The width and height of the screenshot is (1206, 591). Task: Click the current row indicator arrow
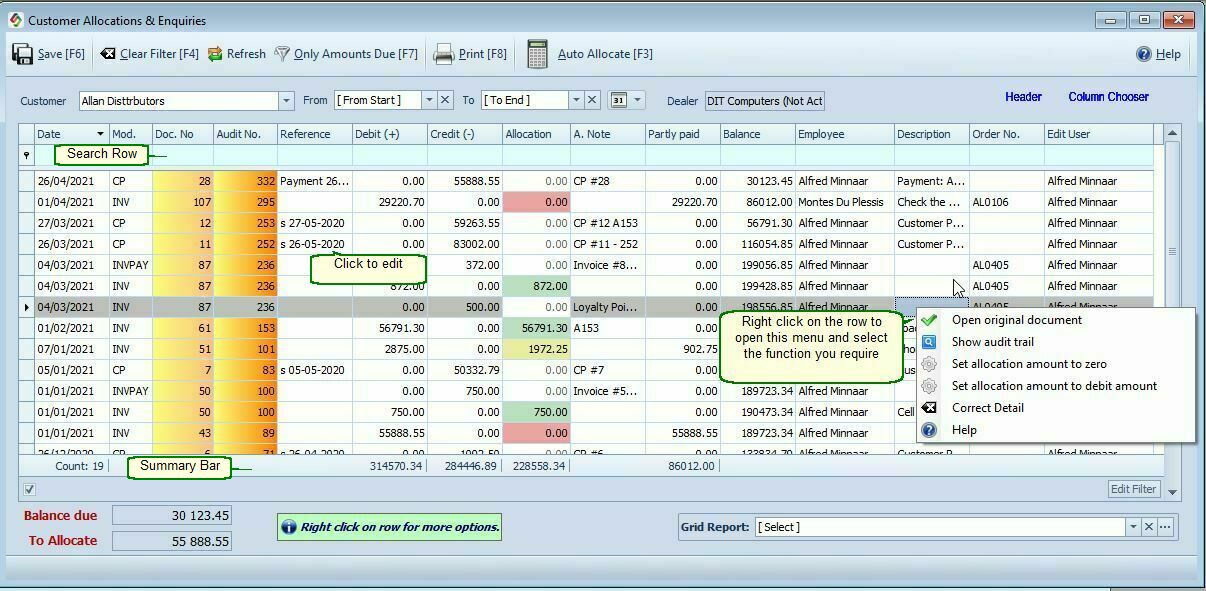[x=26, y=307]
